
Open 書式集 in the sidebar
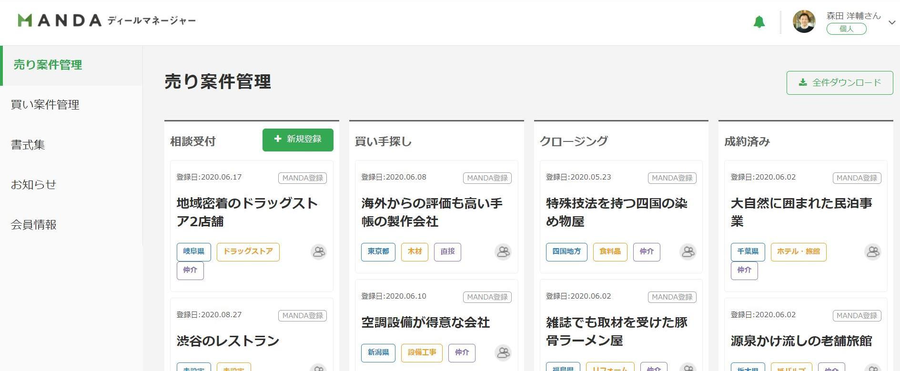click(71, 145)
